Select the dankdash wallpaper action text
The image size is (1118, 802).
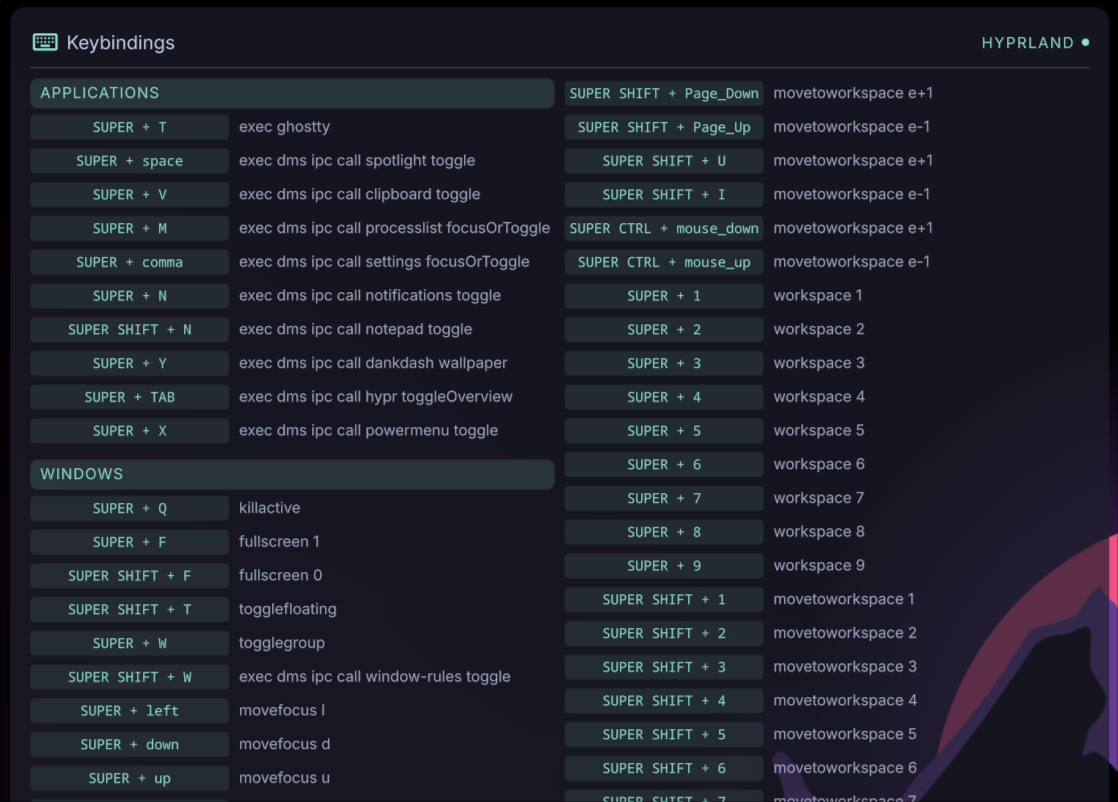pyautogui.click(x=373, y=363)
